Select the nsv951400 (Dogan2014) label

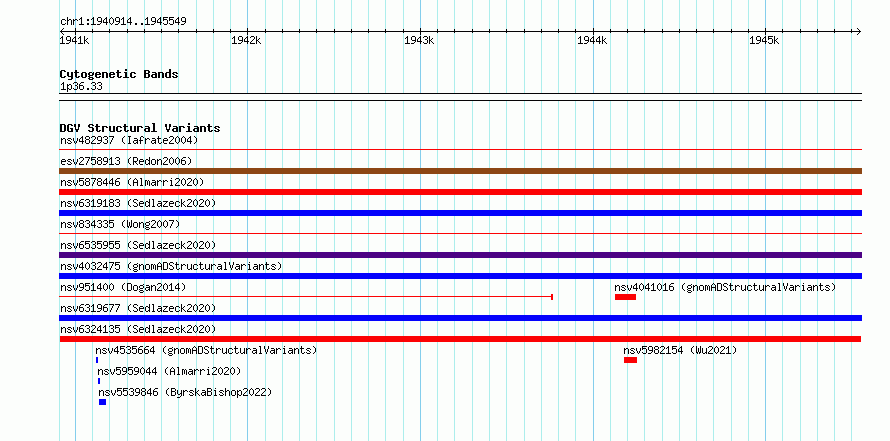(x=123, y=287)
